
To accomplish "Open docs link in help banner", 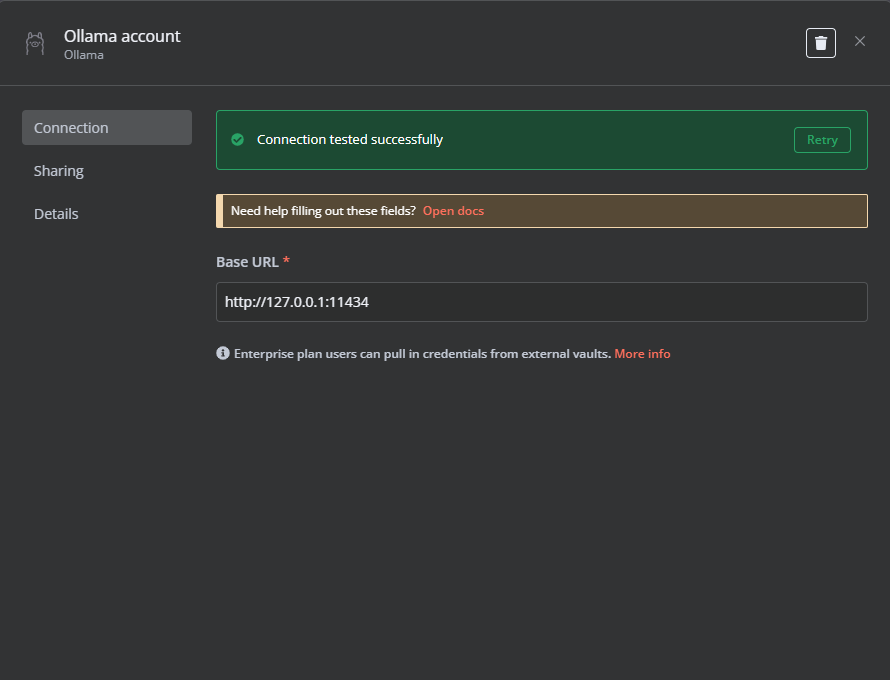I will 453,211.
